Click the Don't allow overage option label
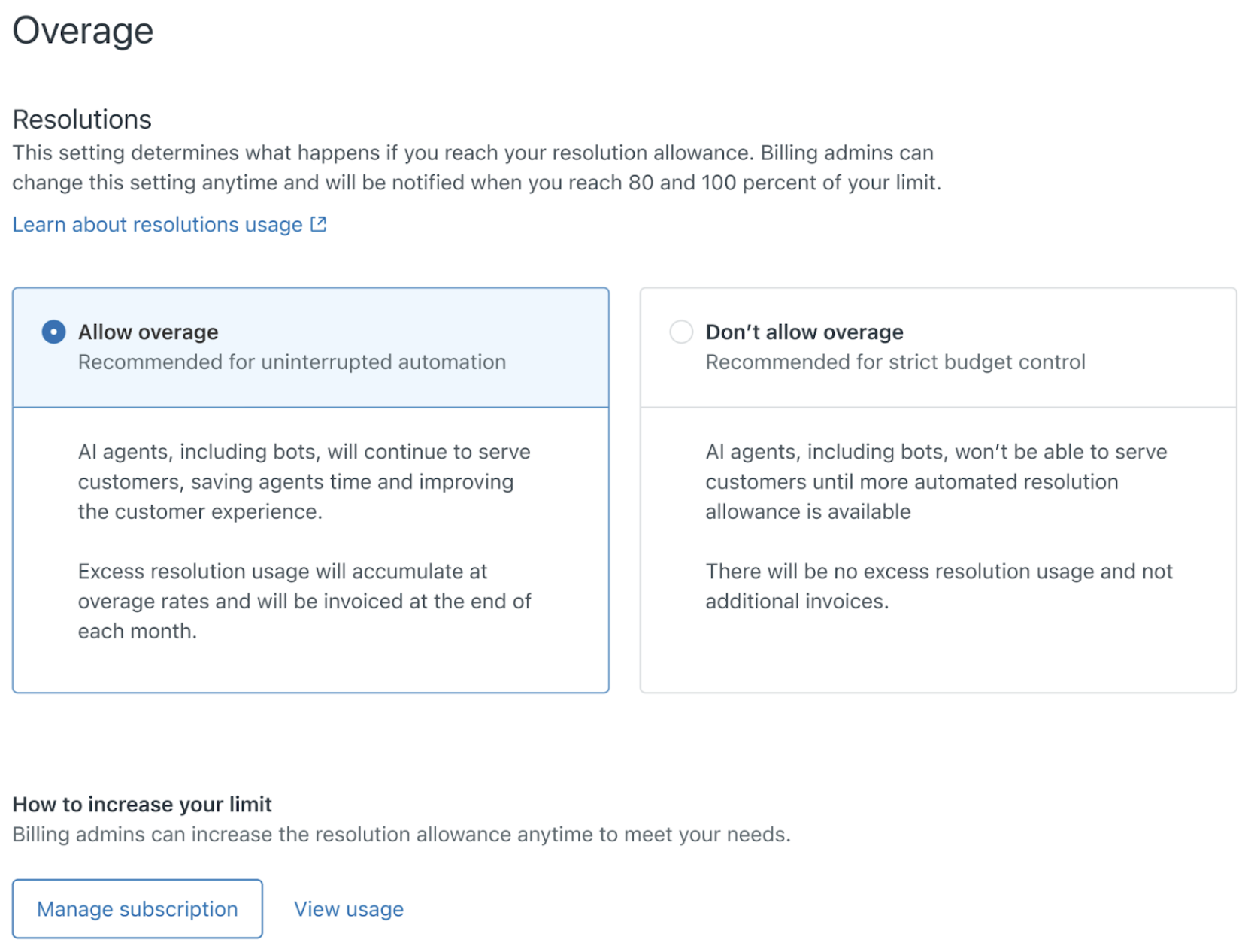Viewport: 1248px width, 952px height. click(804, 332)
